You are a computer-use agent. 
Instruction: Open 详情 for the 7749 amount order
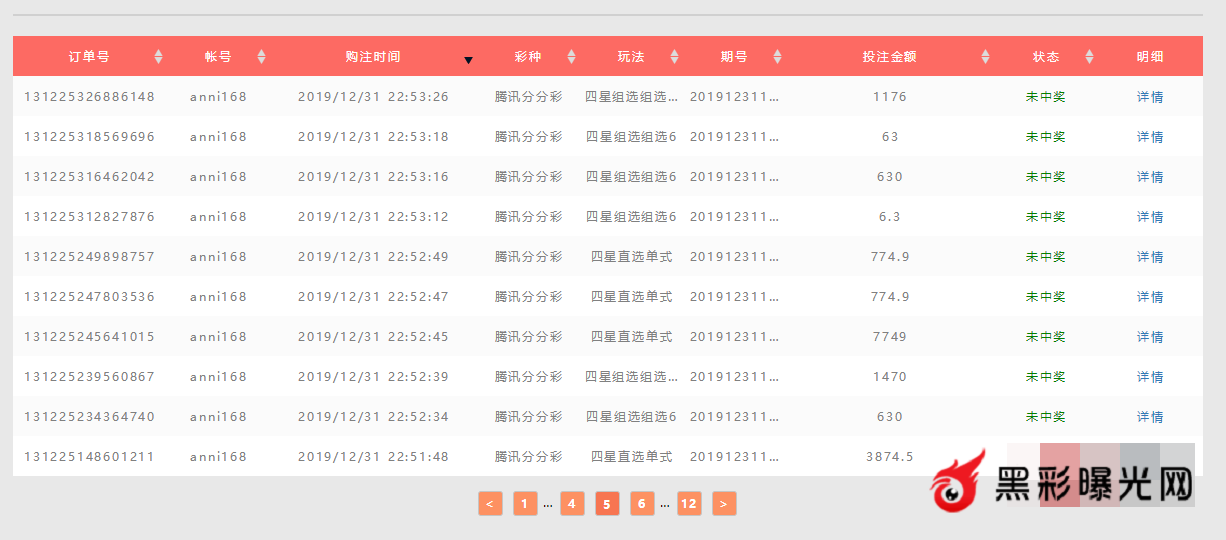[x=1150, y=337]
